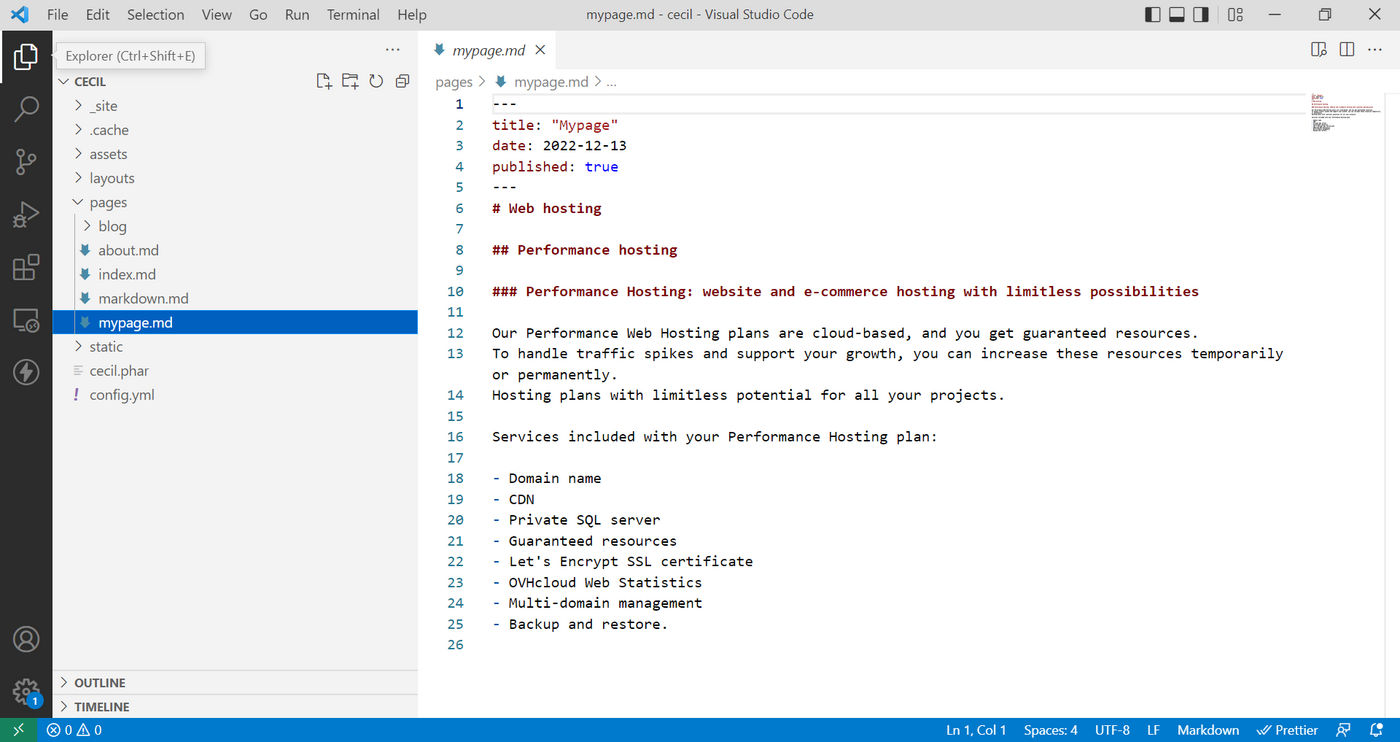Open Markdown preview to the side
The image size is (1400, 742).
pyautogui.click(x=1318, y=49)
